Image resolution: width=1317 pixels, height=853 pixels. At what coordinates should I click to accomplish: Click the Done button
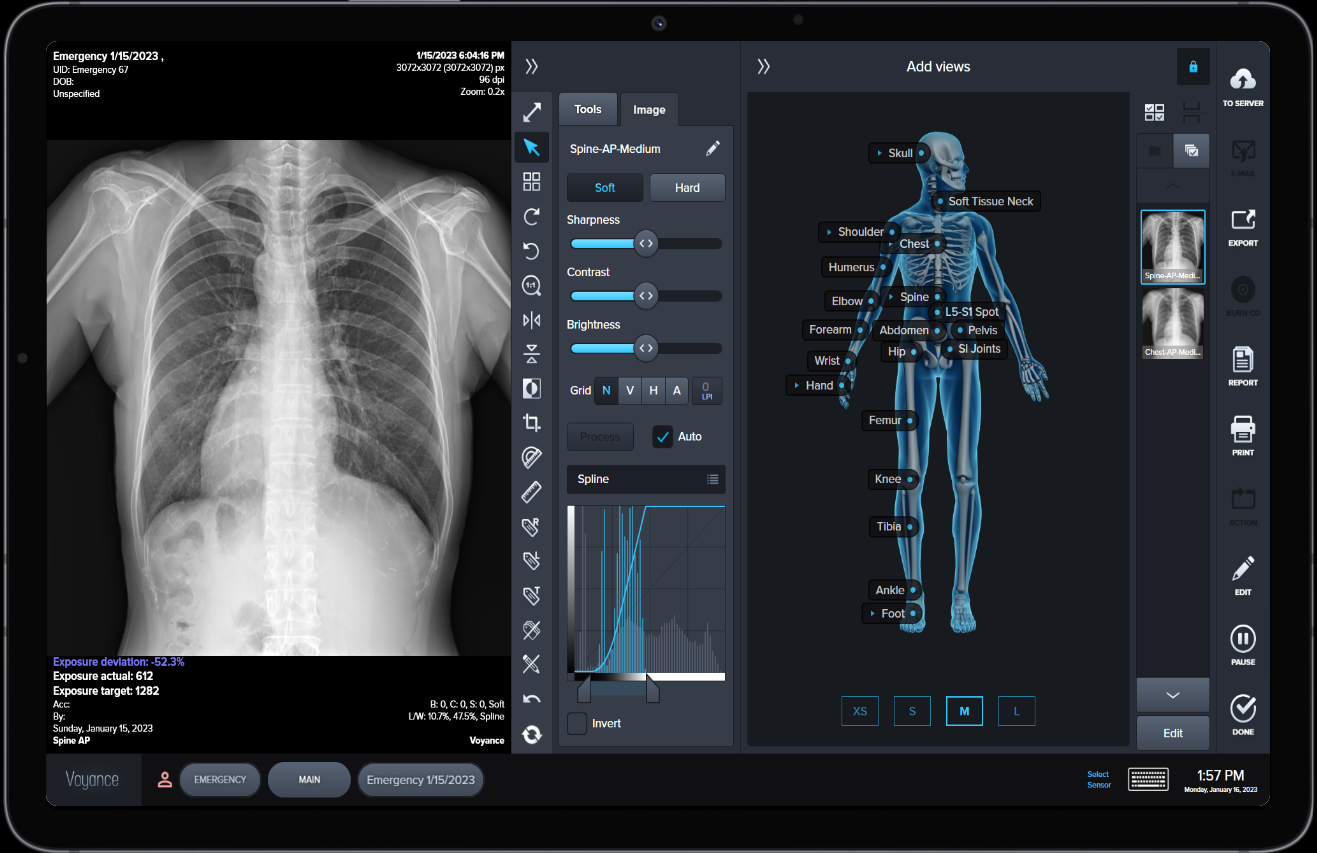(x=1242, y=714)
